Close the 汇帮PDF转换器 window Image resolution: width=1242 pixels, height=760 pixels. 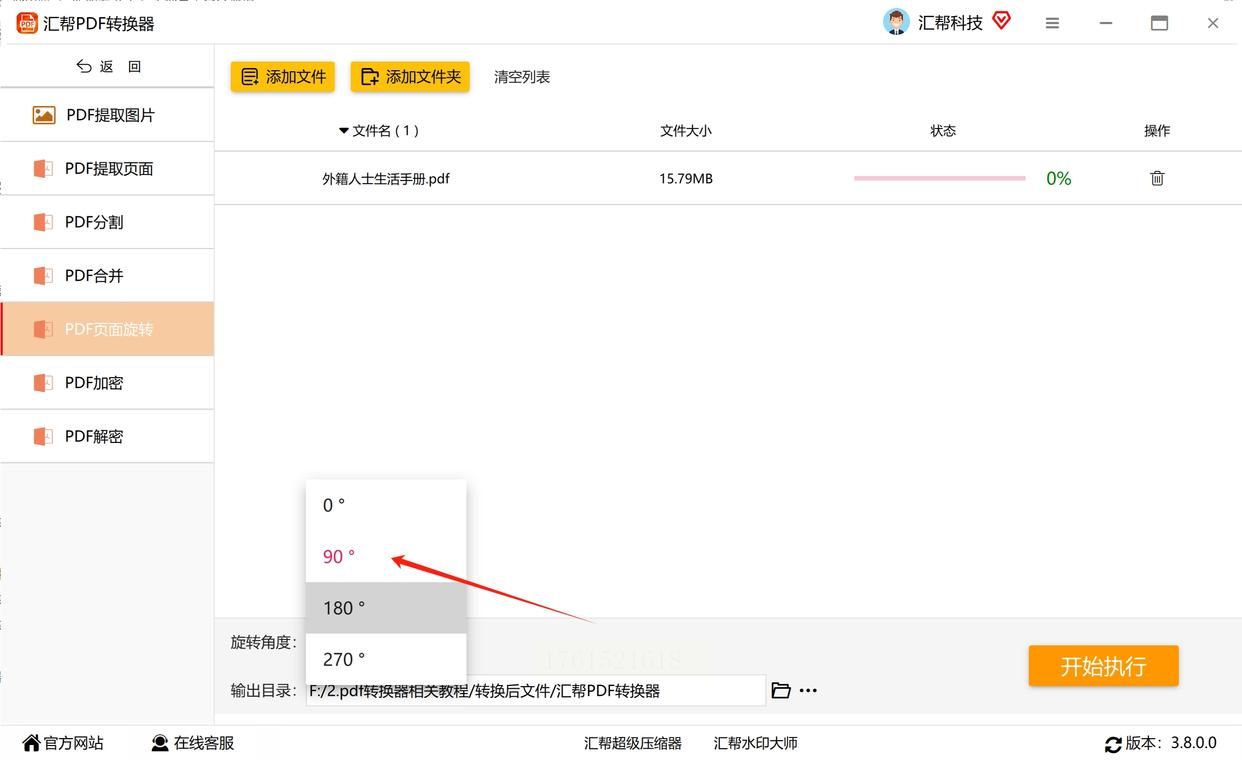(x=1212, y=23)
